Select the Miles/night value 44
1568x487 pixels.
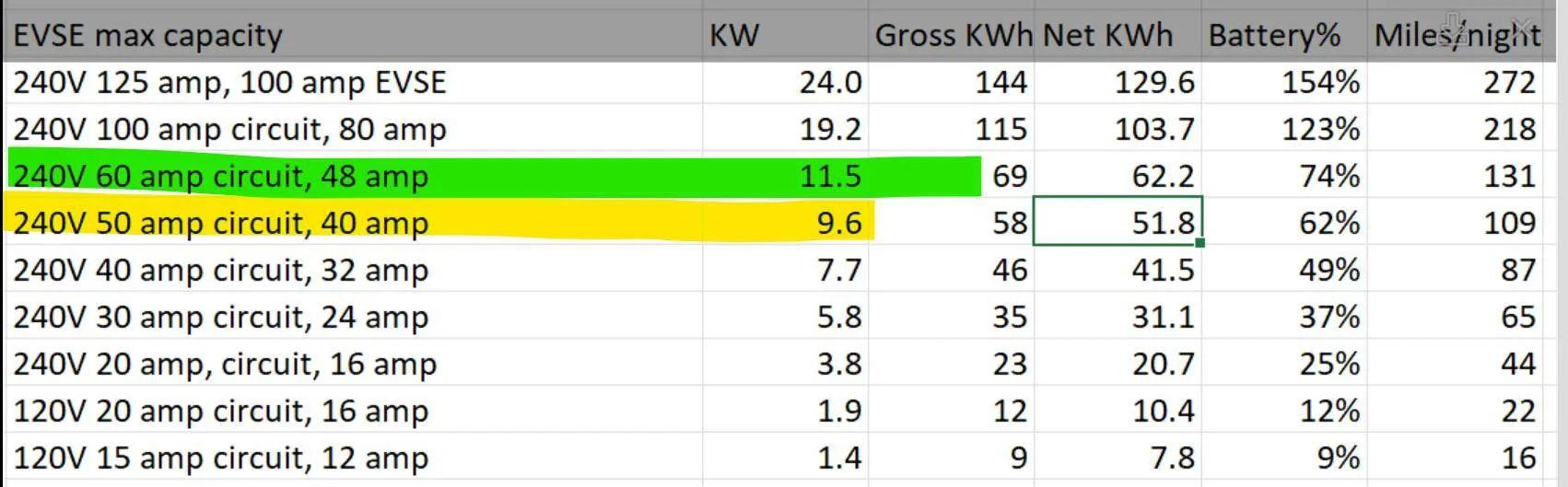tap(1519, 365)
